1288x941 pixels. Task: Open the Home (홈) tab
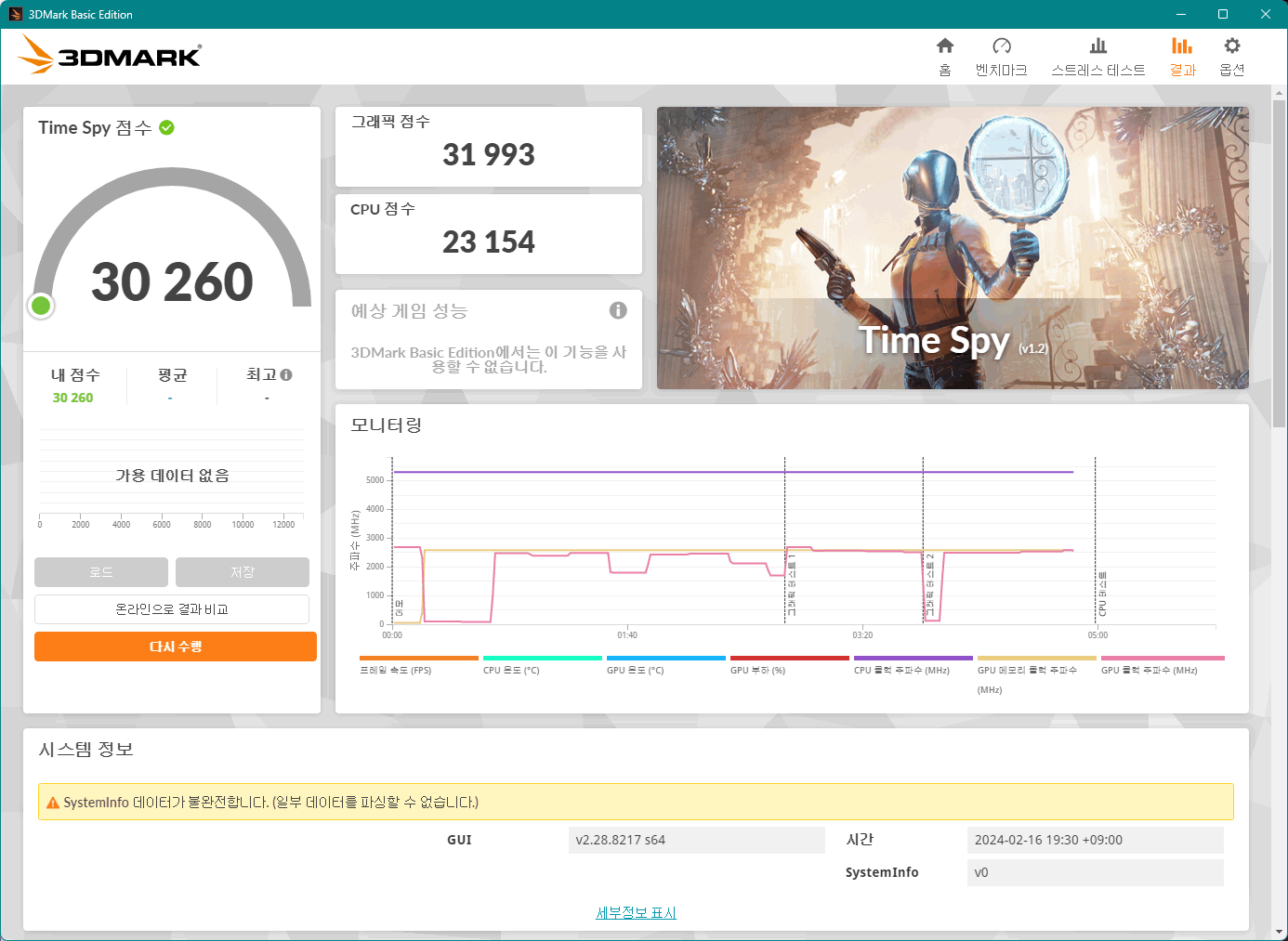pyautogui.click(x=945, y=57)
